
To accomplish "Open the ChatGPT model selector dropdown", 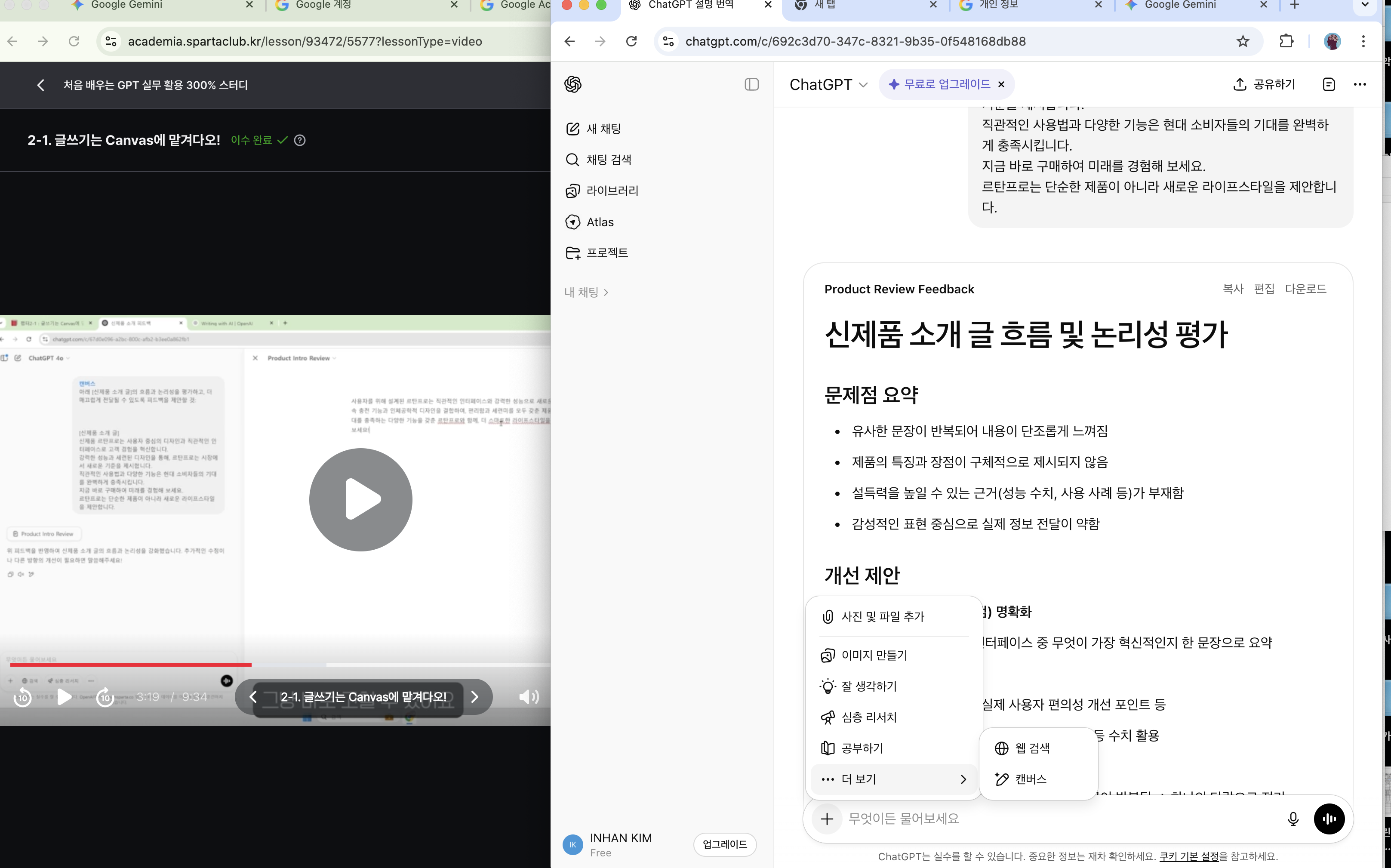I will click(x=828, y=84).
